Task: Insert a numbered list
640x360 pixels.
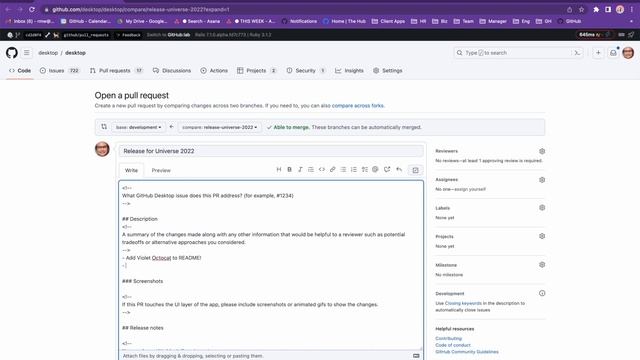Action: [x=354, y=169]
